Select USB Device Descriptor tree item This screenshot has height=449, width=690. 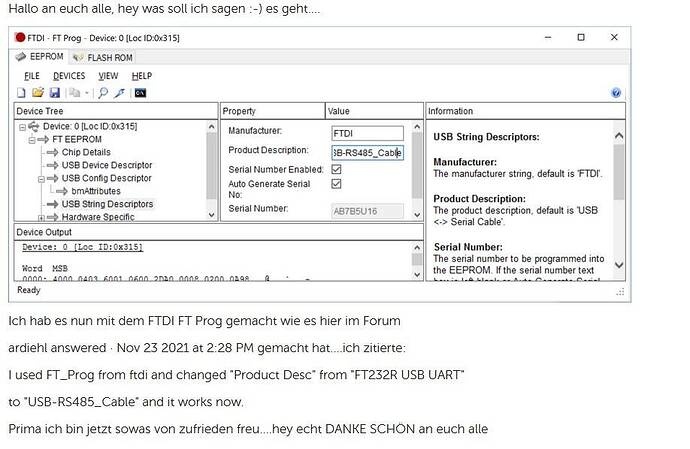pos(107,165)
